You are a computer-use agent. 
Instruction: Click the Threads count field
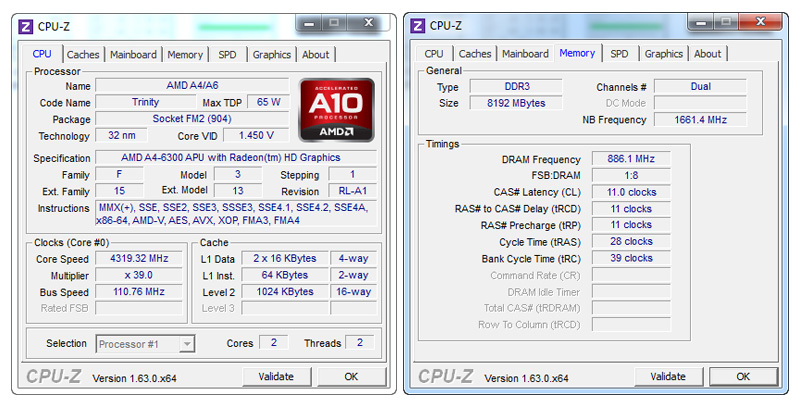tap(360, 343)
